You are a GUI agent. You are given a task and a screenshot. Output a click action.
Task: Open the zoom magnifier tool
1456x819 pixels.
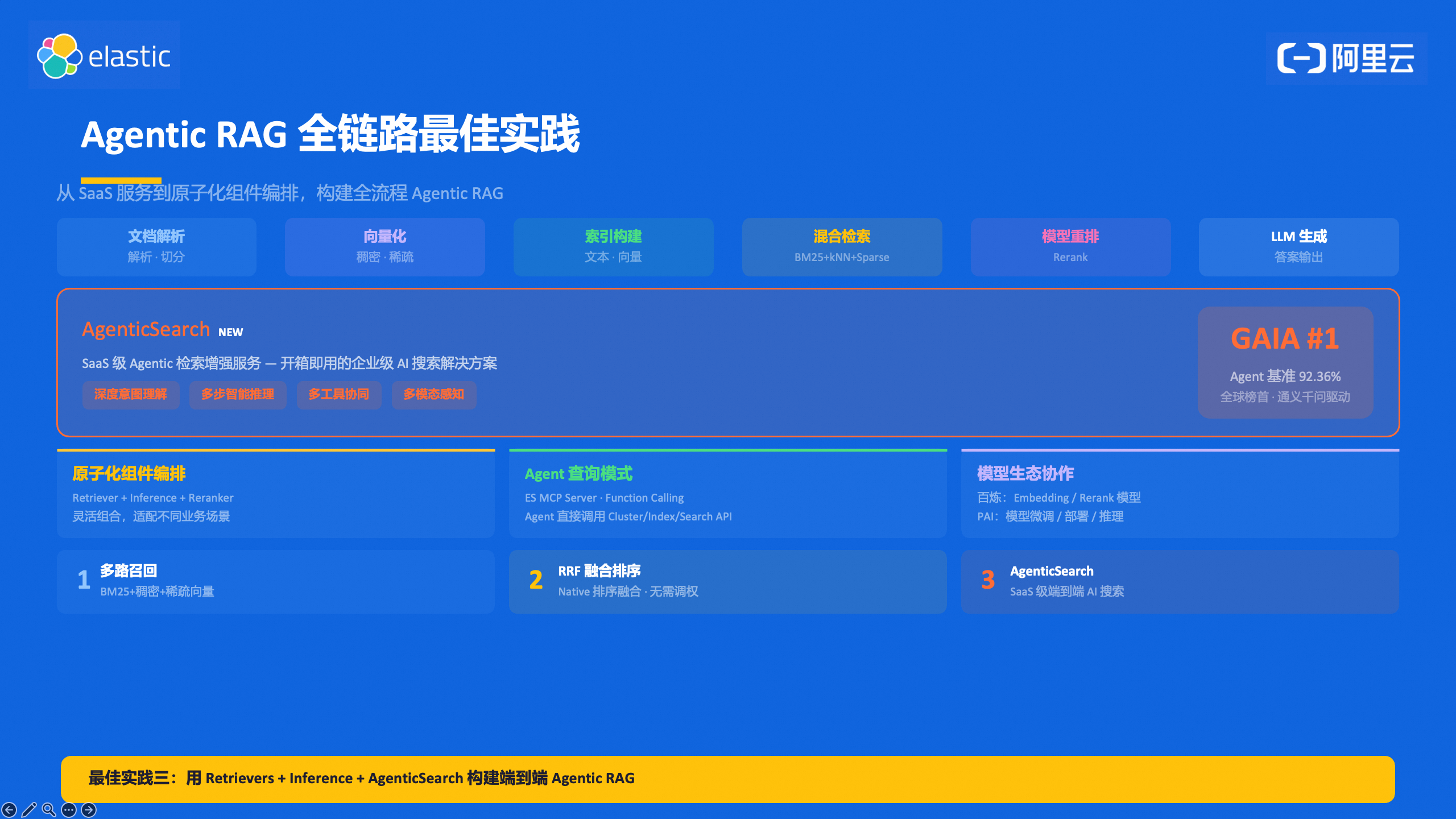click(x=49, y=809)
